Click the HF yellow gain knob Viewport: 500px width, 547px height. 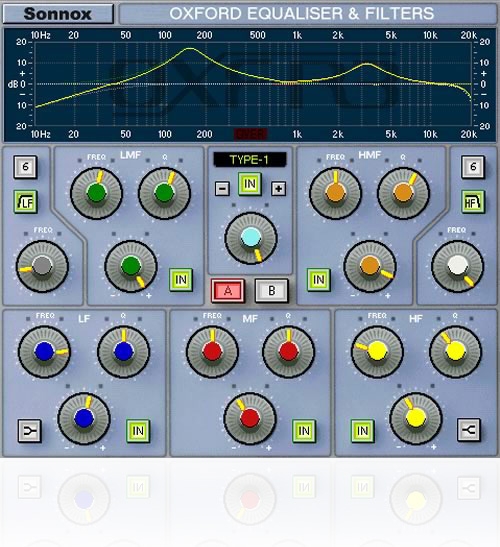416,419
